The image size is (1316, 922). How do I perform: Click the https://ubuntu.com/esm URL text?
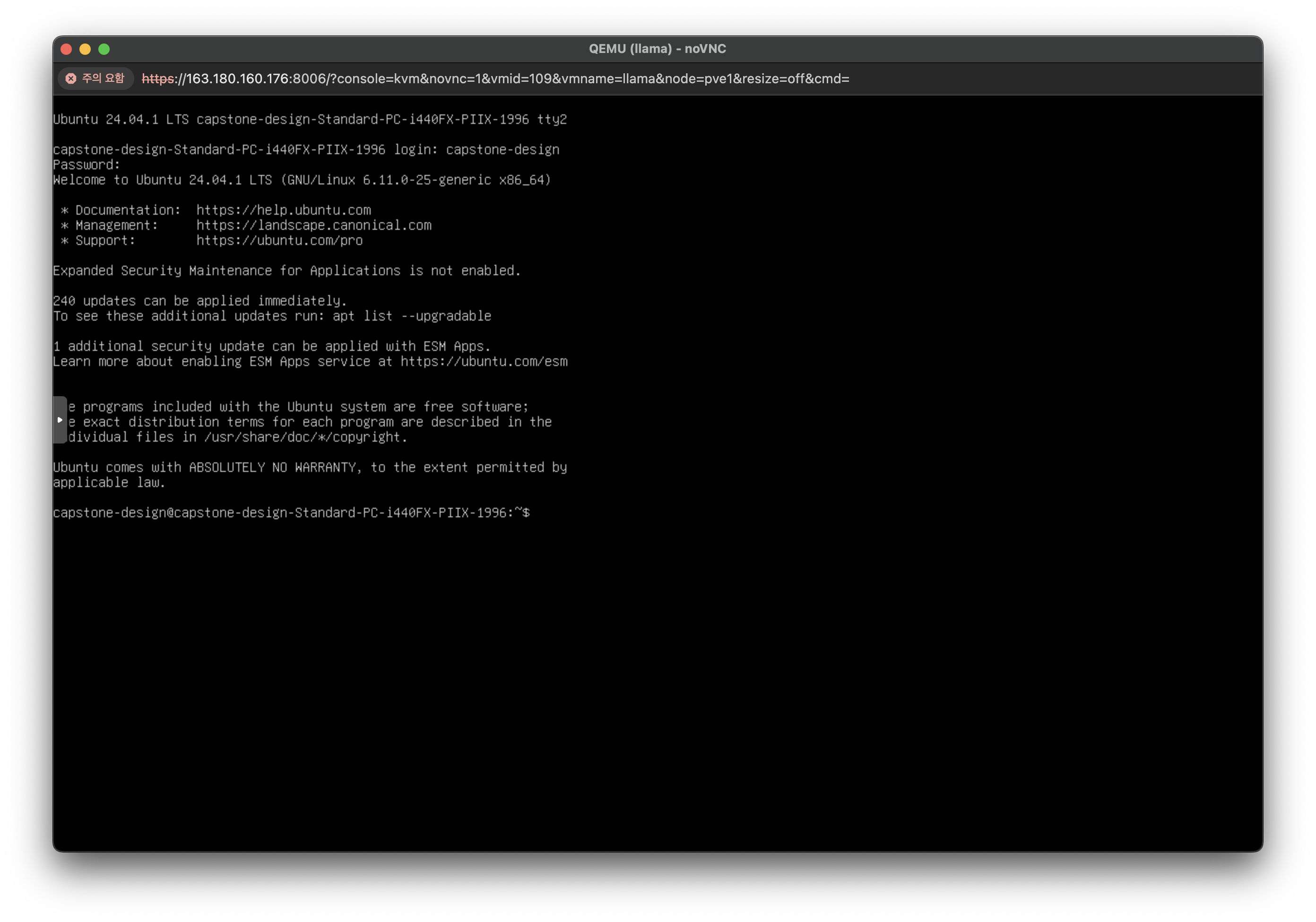(484, 362)
